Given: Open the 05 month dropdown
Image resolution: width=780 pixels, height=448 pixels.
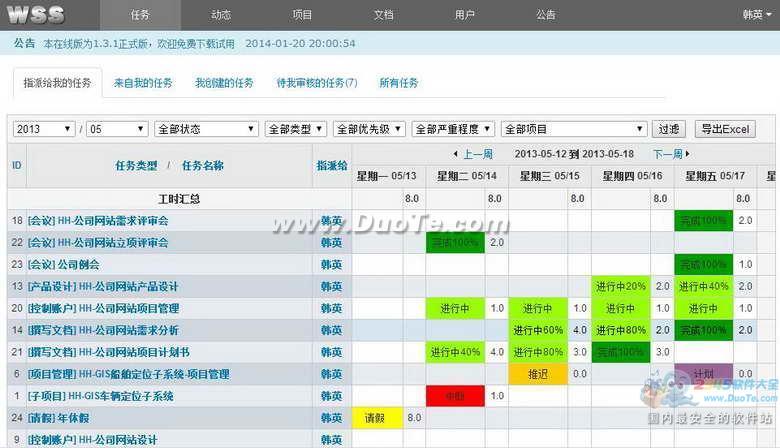Looking at the screenshot, I should pos(117,129).
